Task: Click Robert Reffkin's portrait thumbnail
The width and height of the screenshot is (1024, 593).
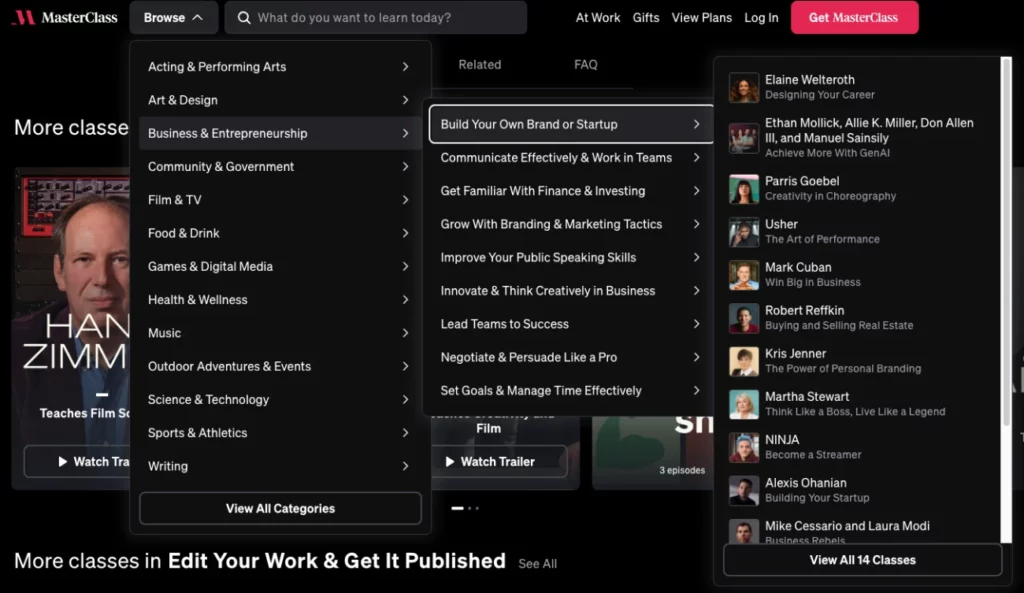Action: coord(744,318)
